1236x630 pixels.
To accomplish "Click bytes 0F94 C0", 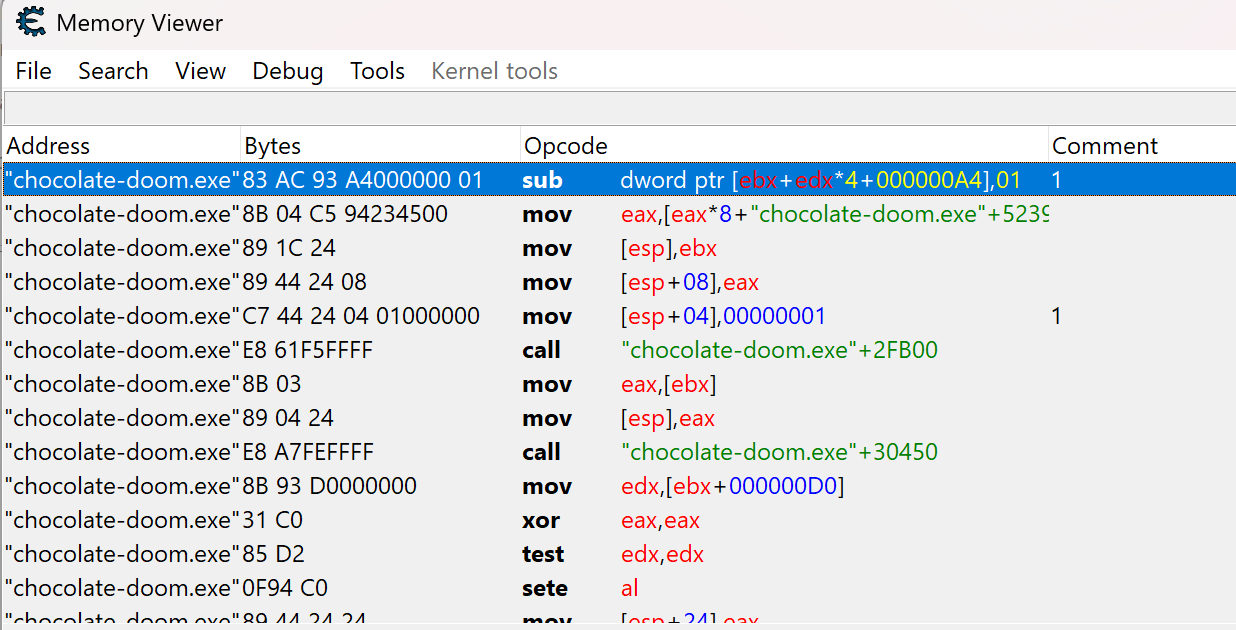I will tap(286, 588).
